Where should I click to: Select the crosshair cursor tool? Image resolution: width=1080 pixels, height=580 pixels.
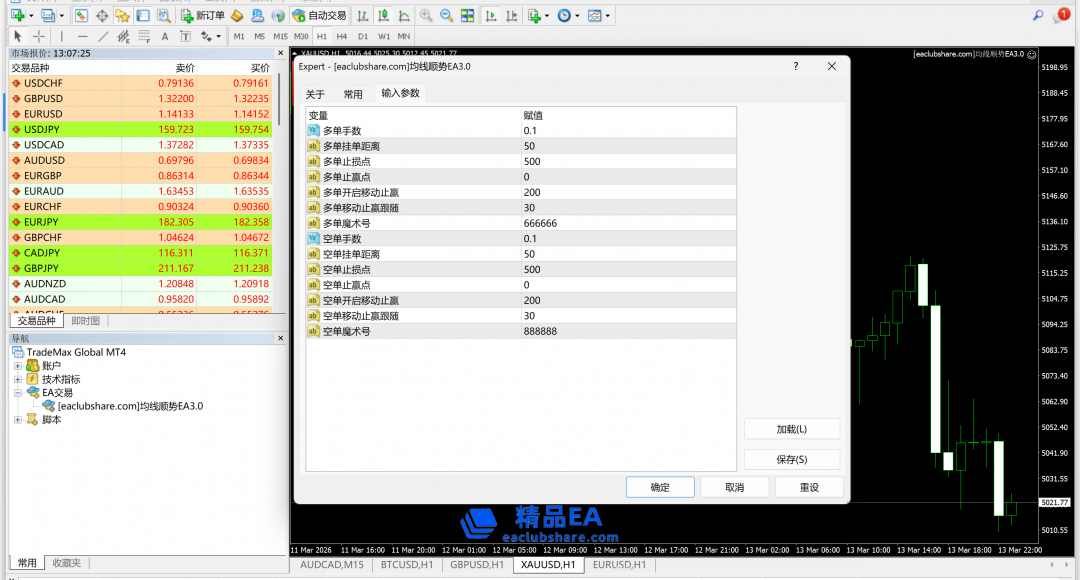(39, 36)
